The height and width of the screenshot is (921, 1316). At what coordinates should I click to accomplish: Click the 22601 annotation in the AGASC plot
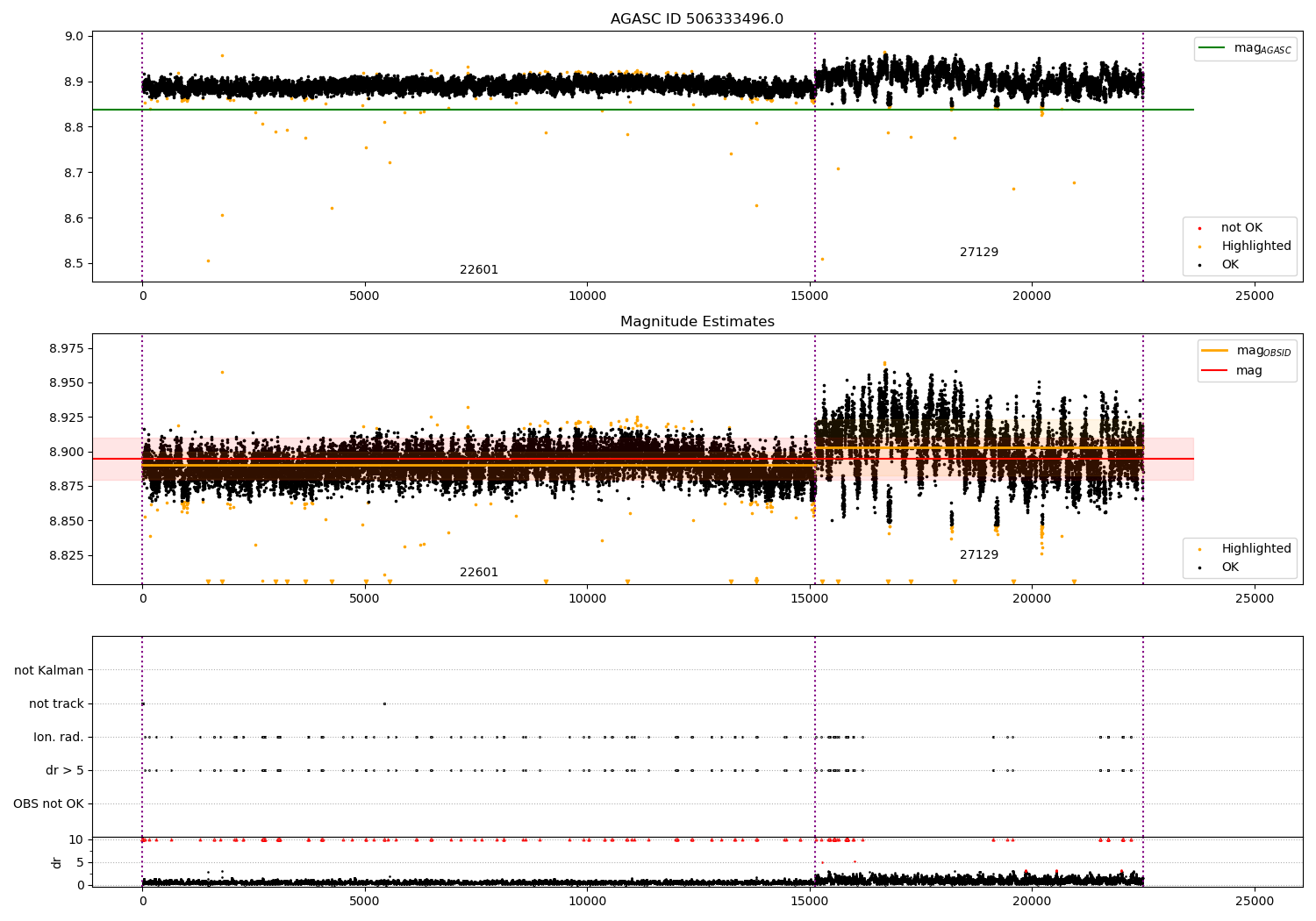pyautogui.click(x=479, y=270)
